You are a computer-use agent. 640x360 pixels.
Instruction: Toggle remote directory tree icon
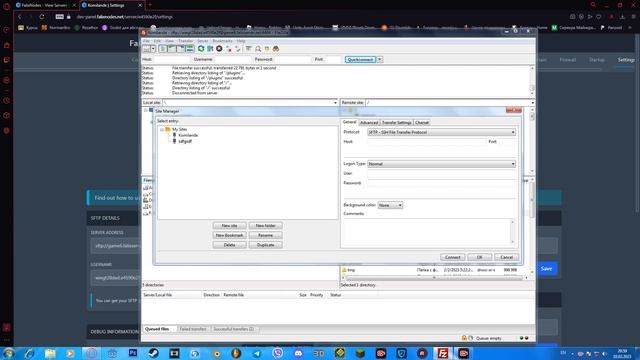click(180, 49)
